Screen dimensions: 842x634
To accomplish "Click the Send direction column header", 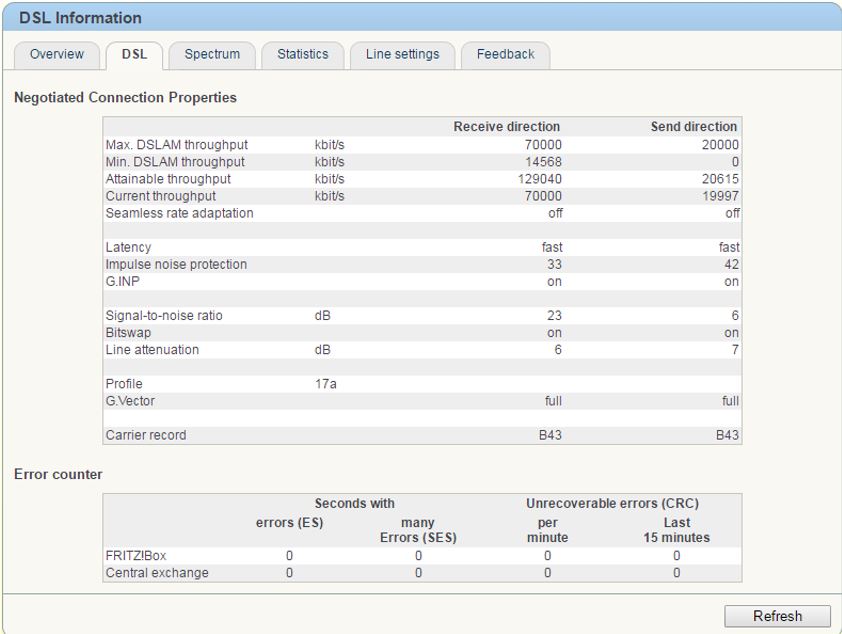I will [693, 127].
